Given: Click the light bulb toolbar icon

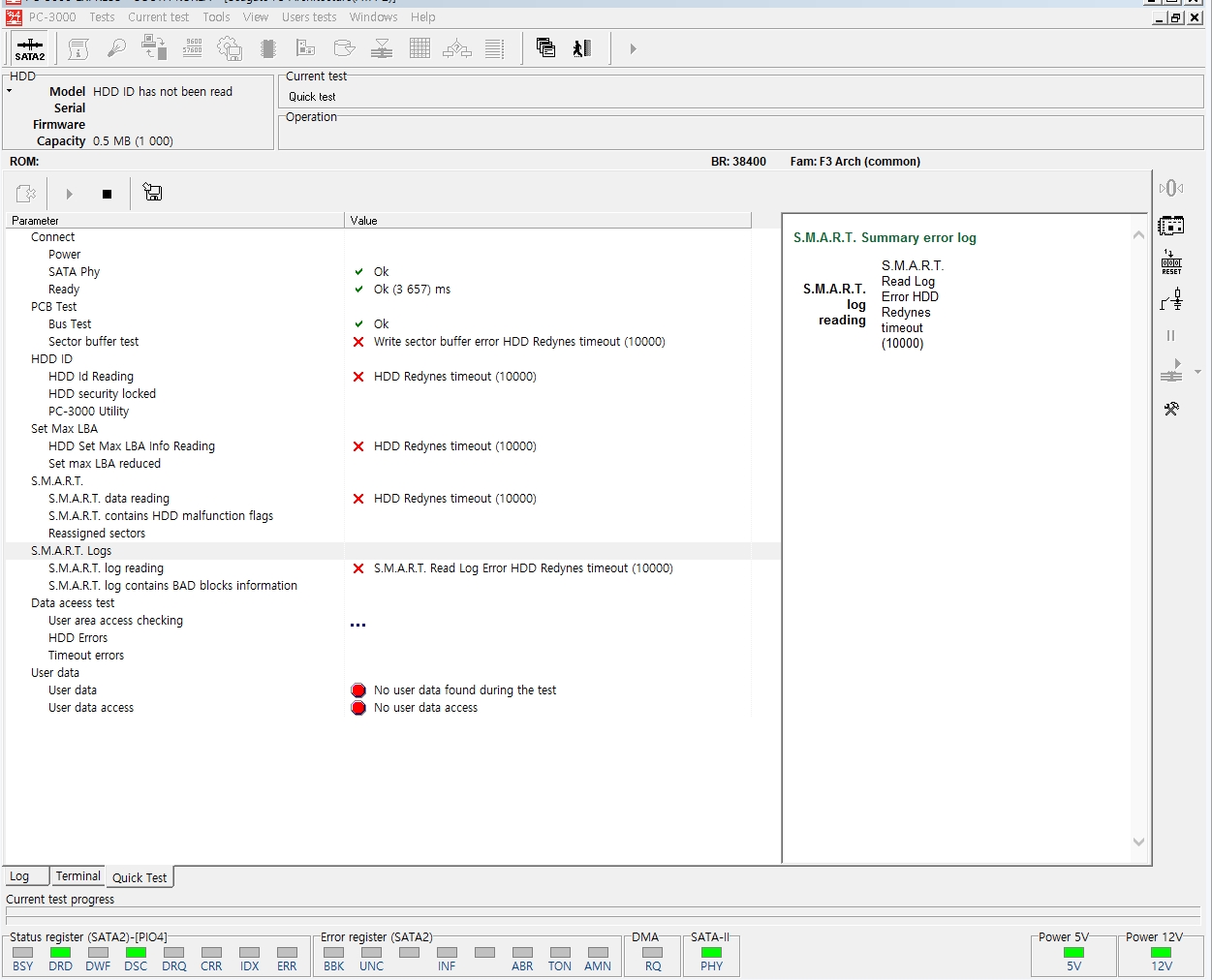Looking at the screenshot, I should click(x=116, y=48).
